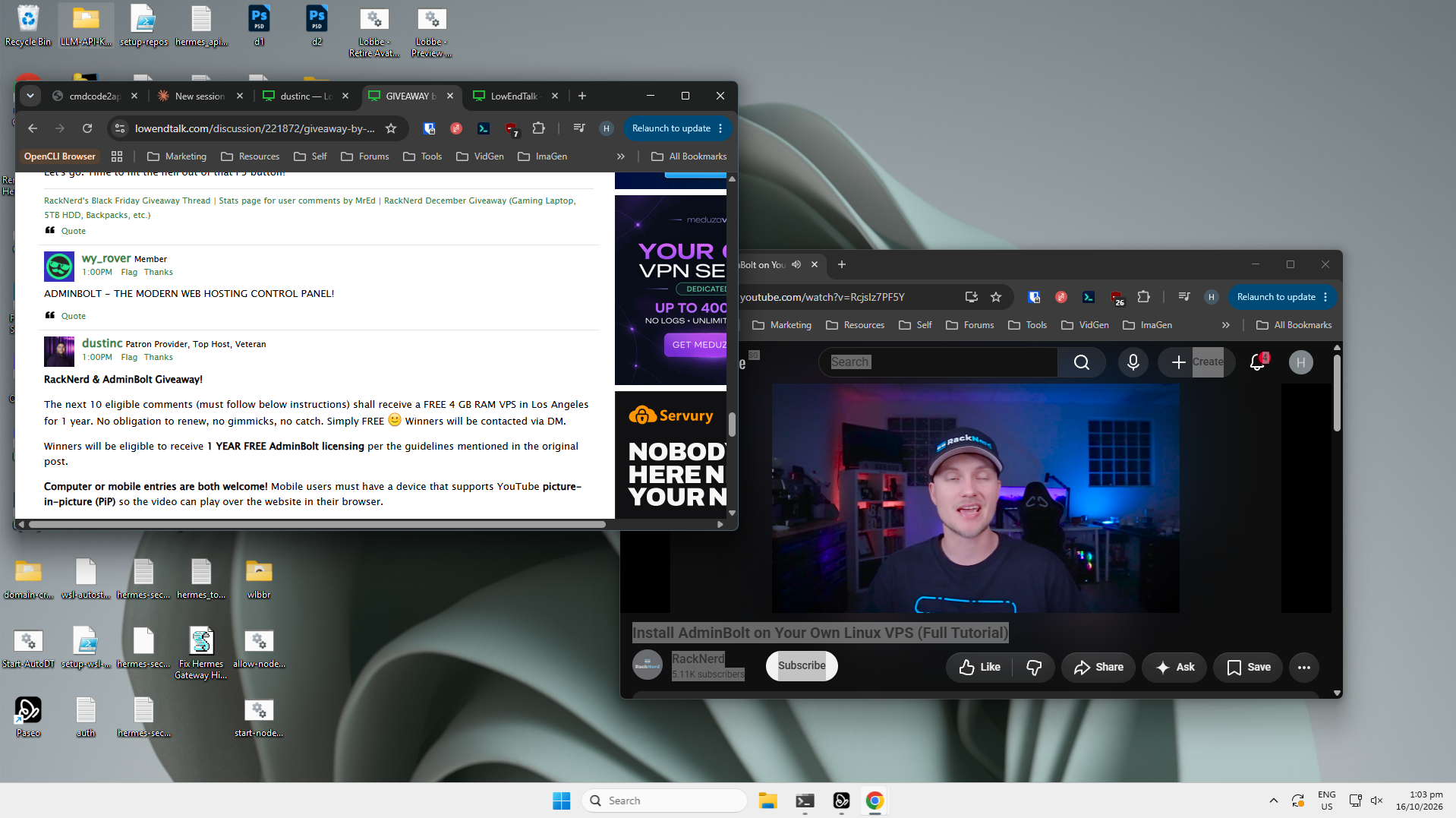Open Terminal from the taskbar
The image size is (1456, 818).
tap(805, 801)
